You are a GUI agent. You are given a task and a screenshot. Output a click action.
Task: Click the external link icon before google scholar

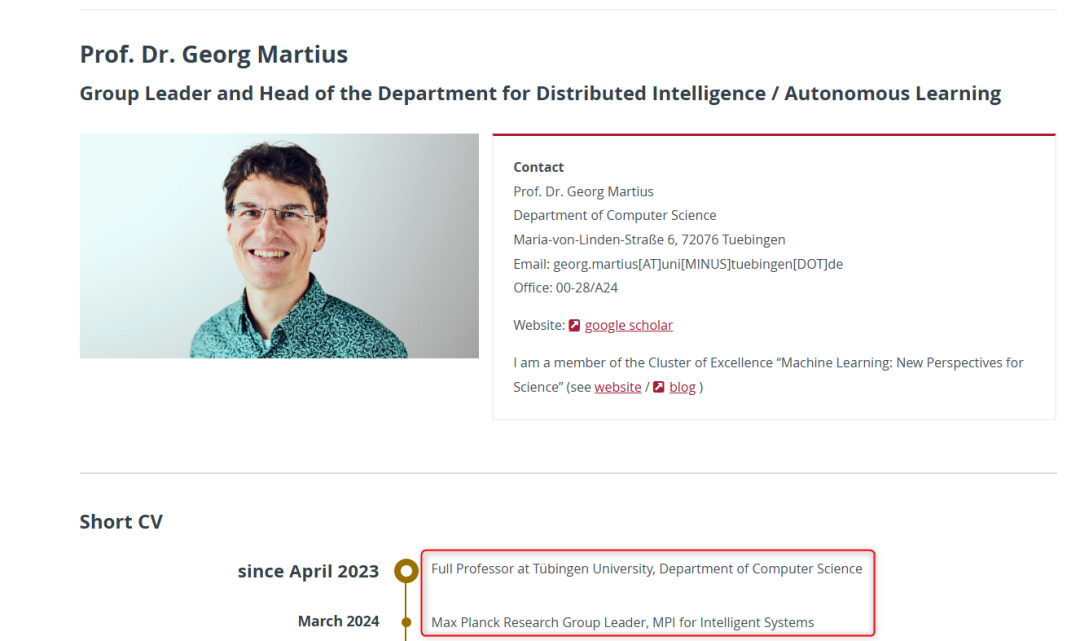574,325
